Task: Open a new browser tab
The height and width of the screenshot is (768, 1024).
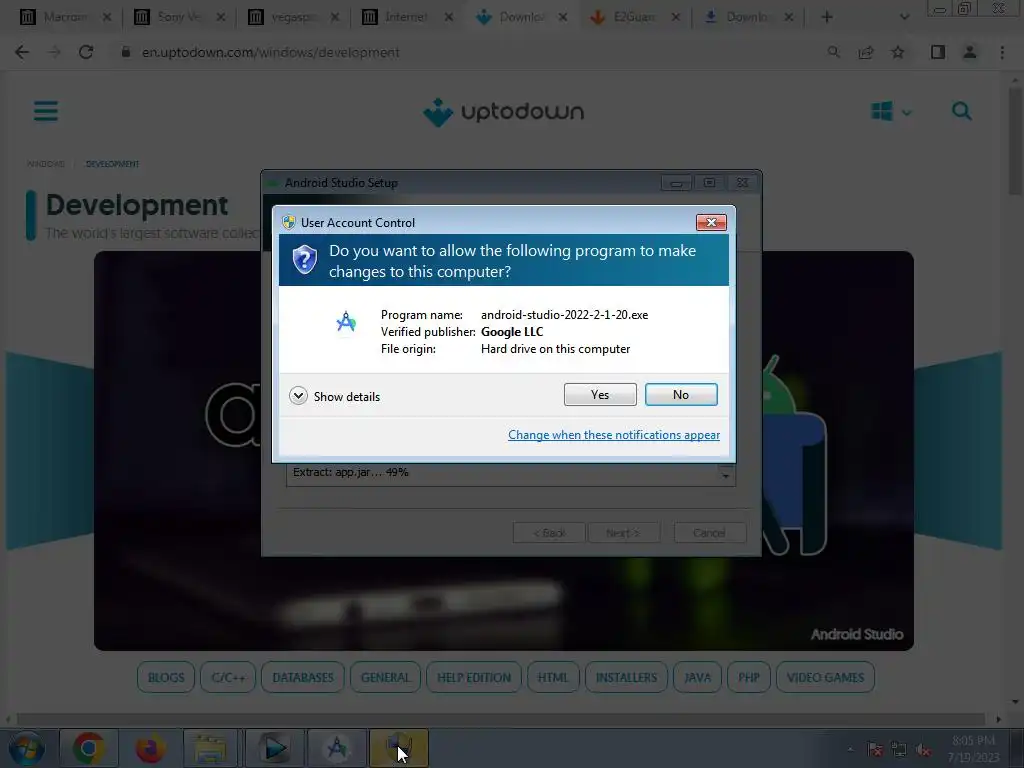Action: click(x=827, y=17)
